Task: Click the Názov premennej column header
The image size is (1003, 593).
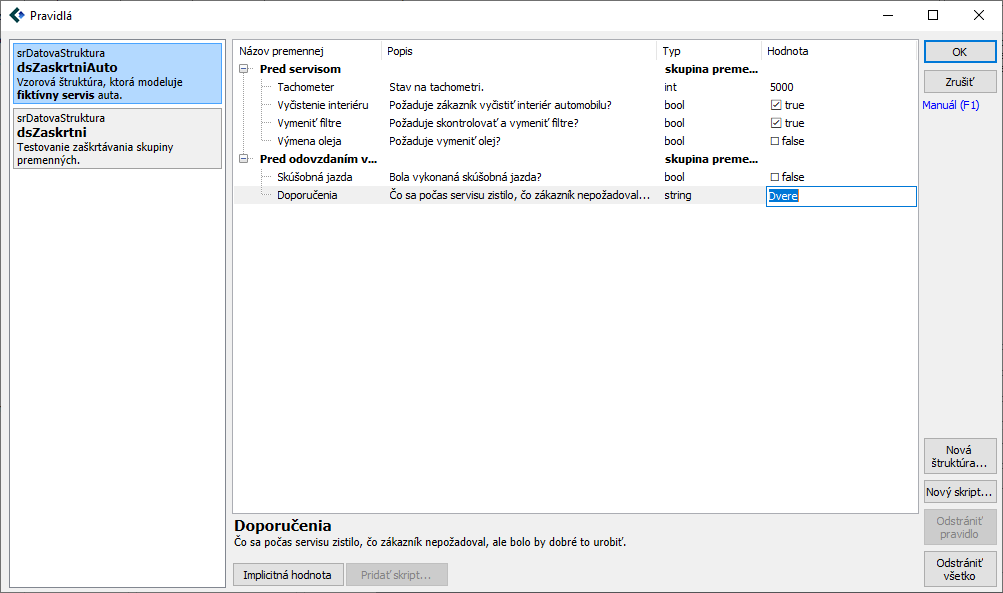Action: tap(281, 51)
